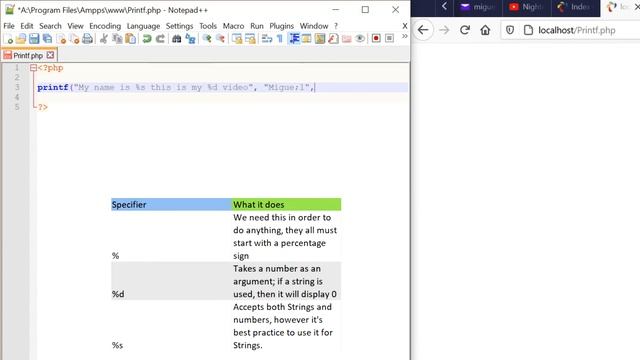Open the File menu

coord(9,26)
